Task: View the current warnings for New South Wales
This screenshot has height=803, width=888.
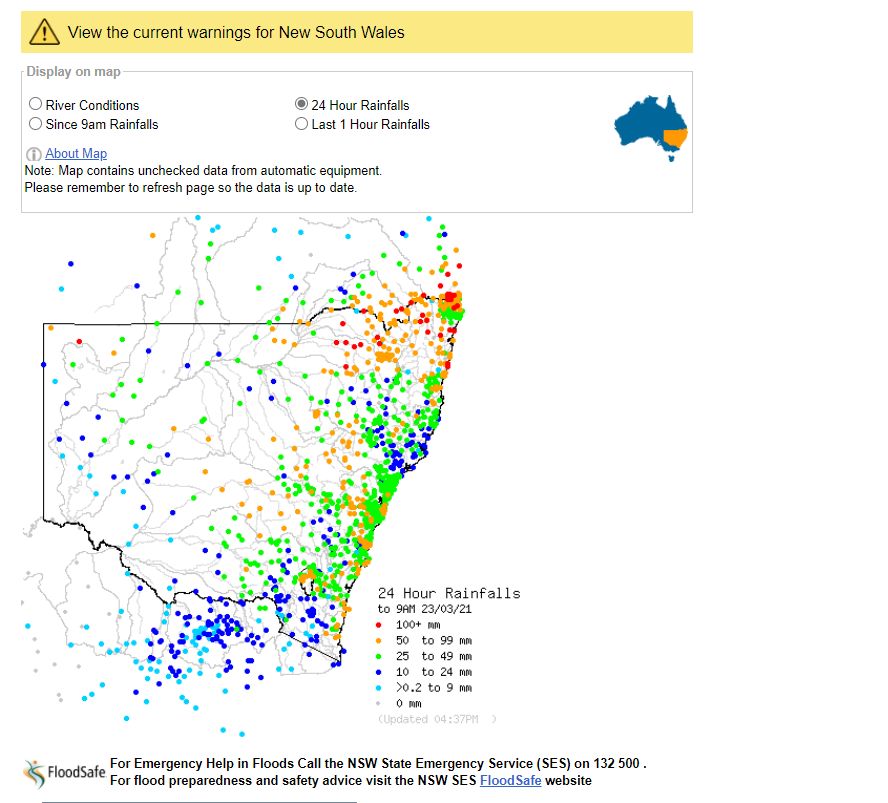Action: pos(236,32)
